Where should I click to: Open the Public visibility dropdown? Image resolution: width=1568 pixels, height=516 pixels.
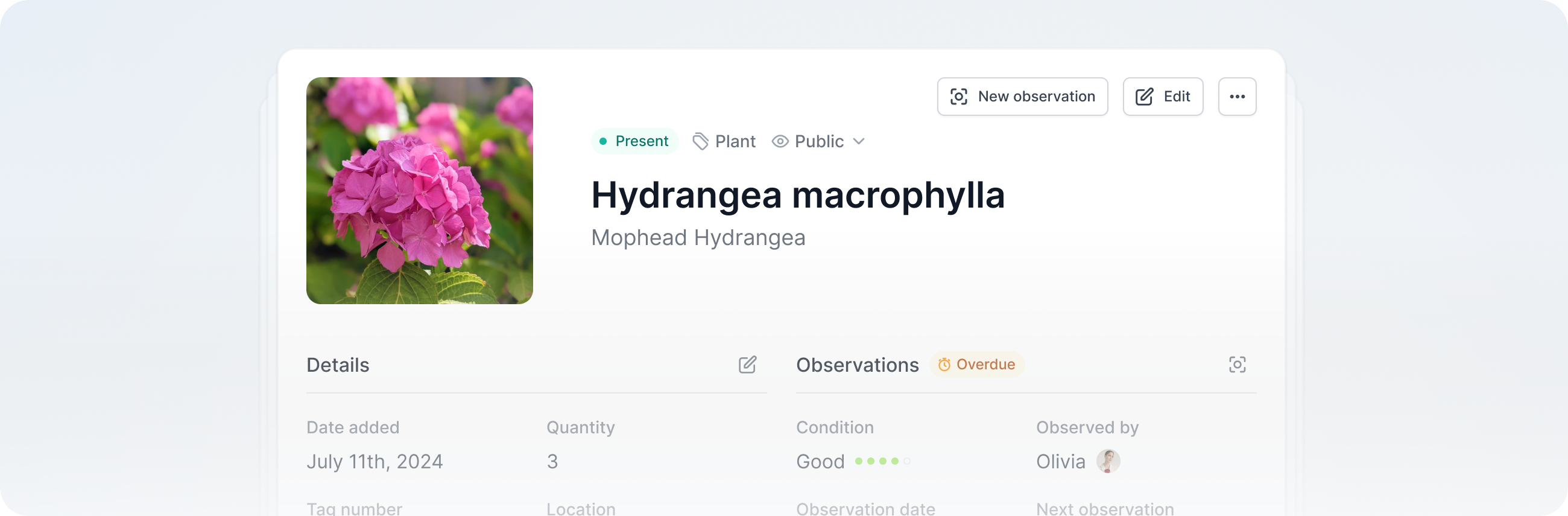[x=819, y=141]
